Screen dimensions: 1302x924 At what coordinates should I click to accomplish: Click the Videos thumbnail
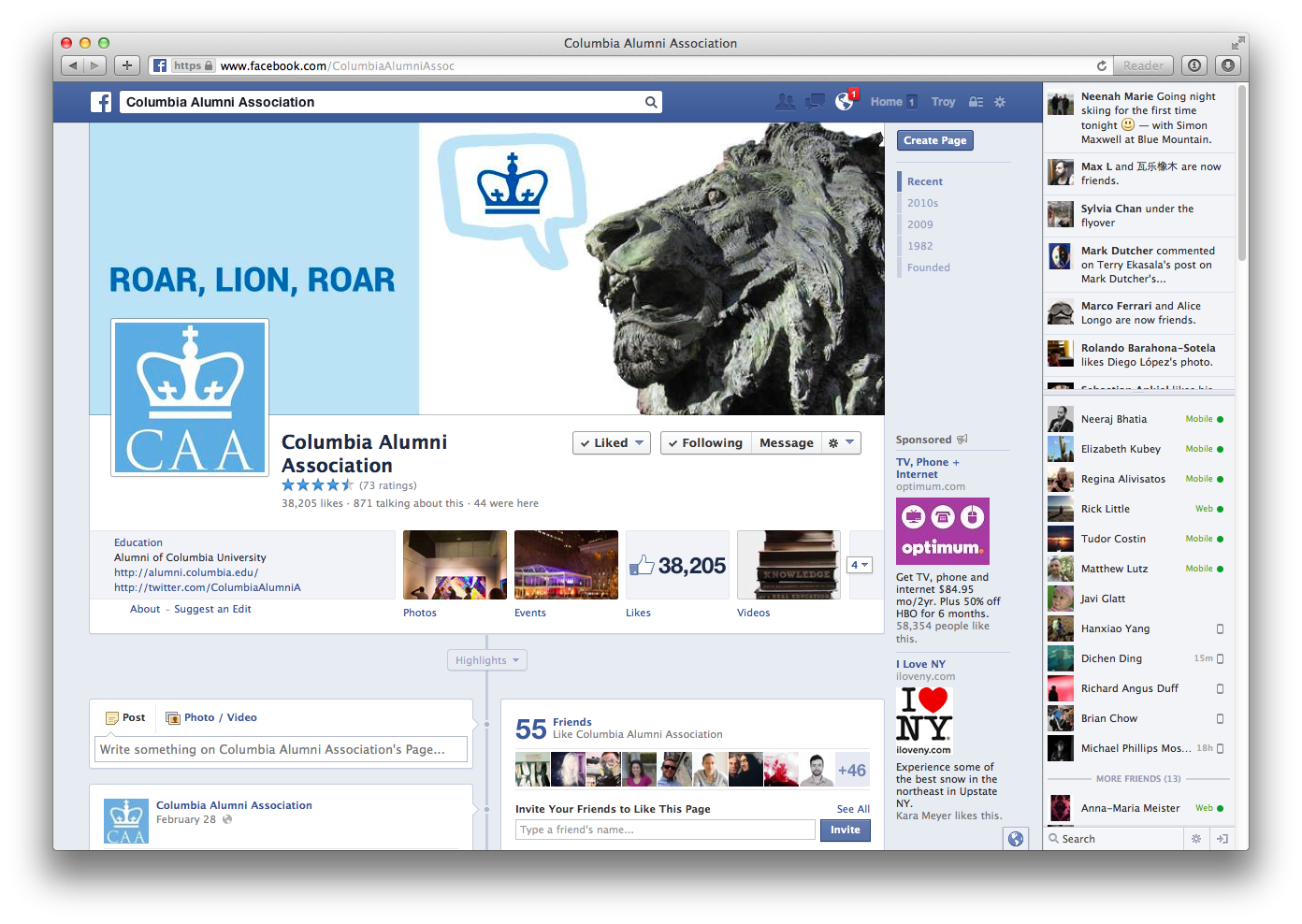coord(788,565)
